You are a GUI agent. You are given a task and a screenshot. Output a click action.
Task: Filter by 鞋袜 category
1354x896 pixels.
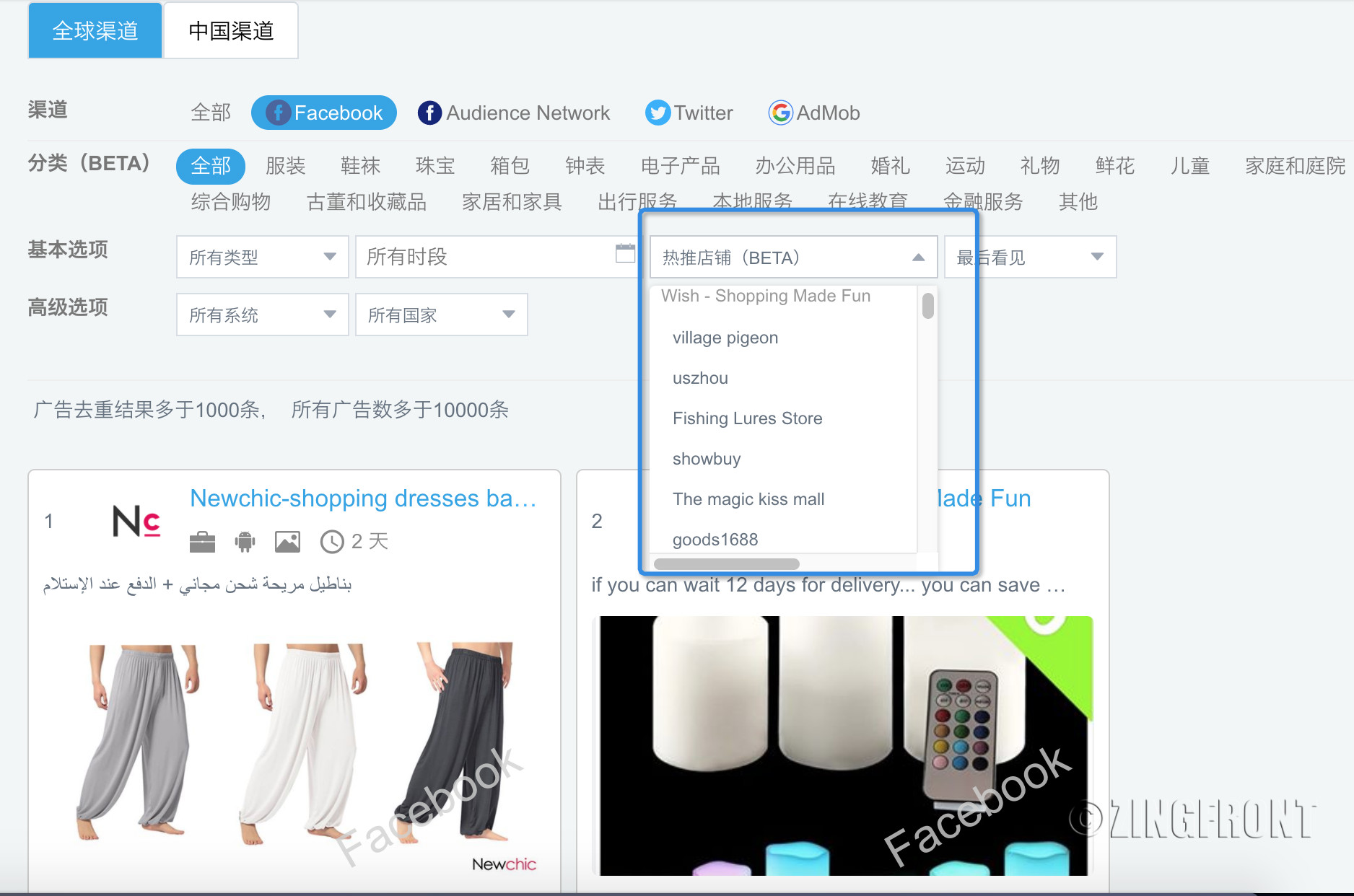360,166
